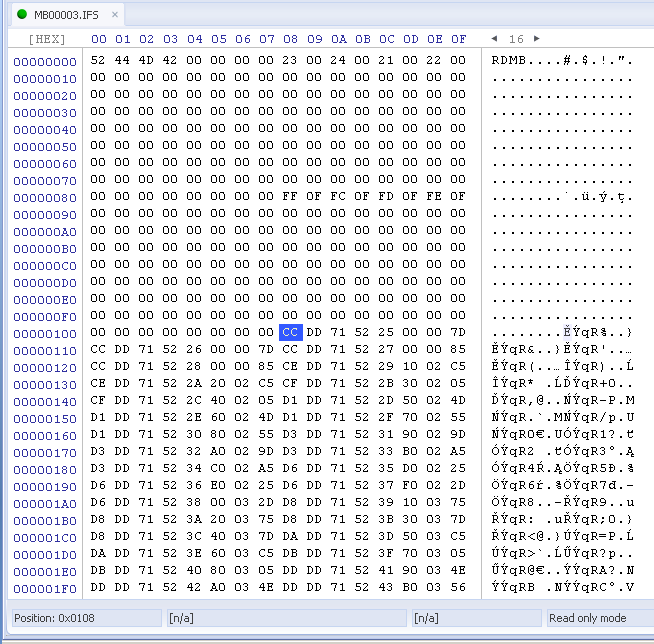654x644 pixels.
Task: Click byte 21 in row 00000000
Action: coord(386,60)
